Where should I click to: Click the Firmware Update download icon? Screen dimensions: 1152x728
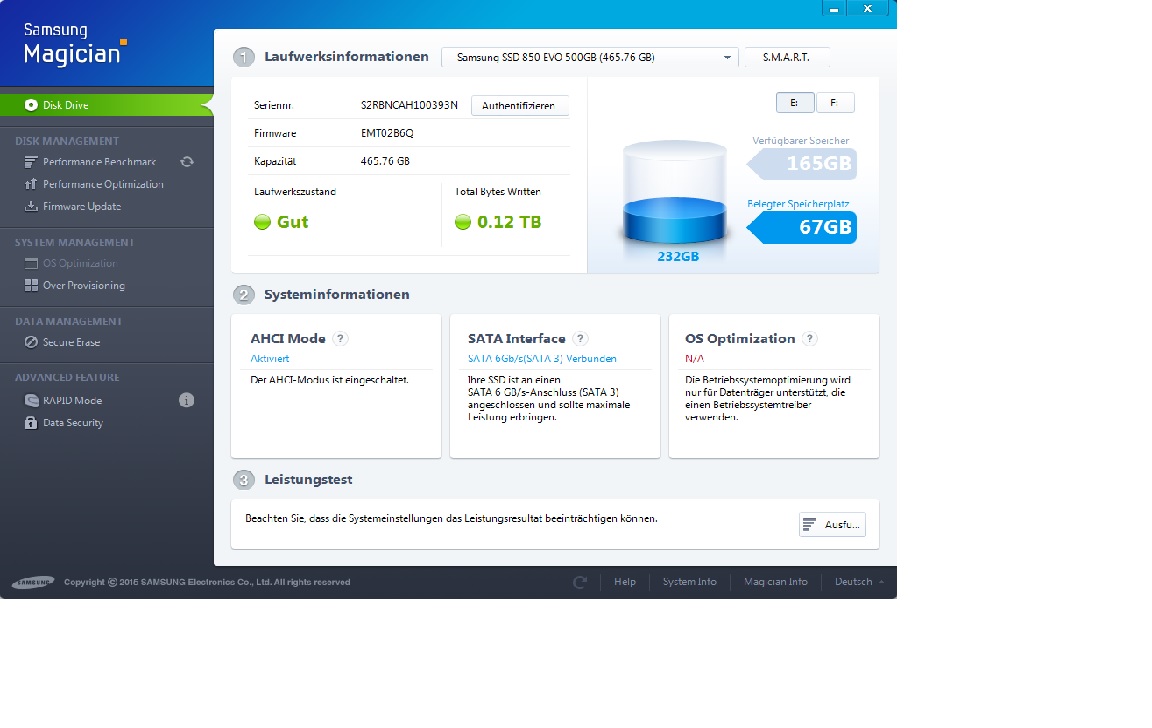[x=31, y=206]
